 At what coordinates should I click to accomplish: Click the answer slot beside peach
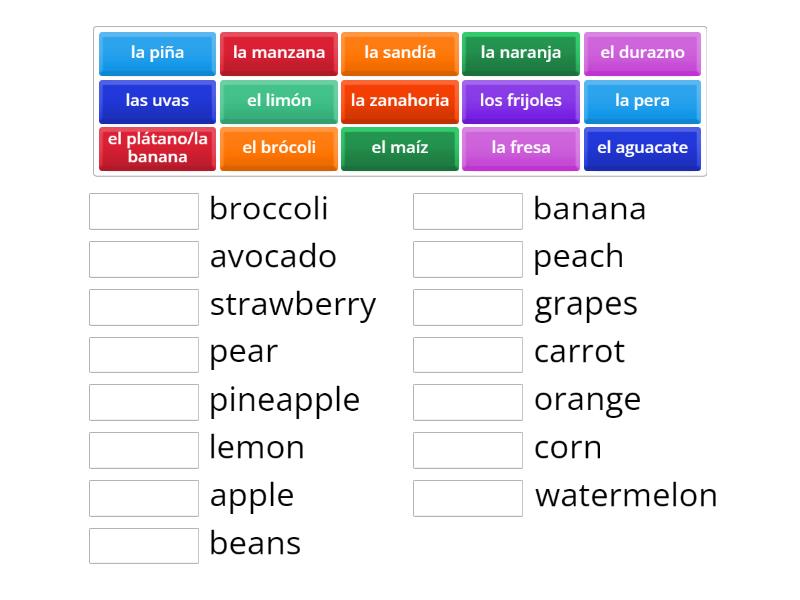click(x=468, y=258)
